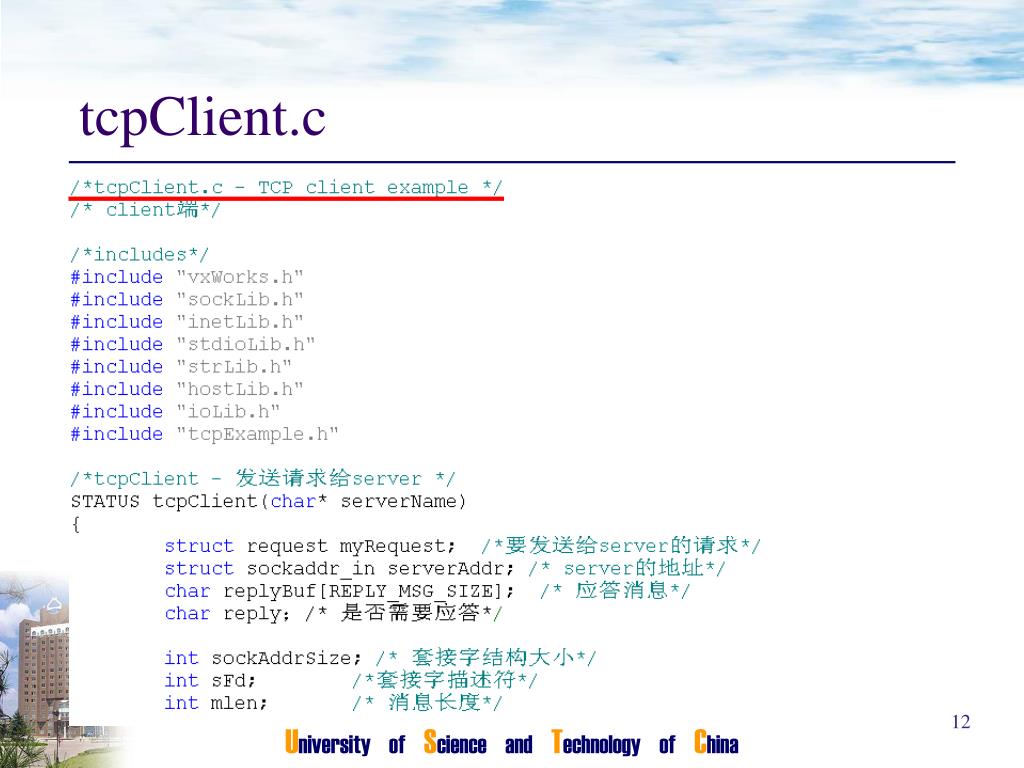1024x768 pixels.
Task: Click the '/*includes*/' comment
Action: pos(139,254)
